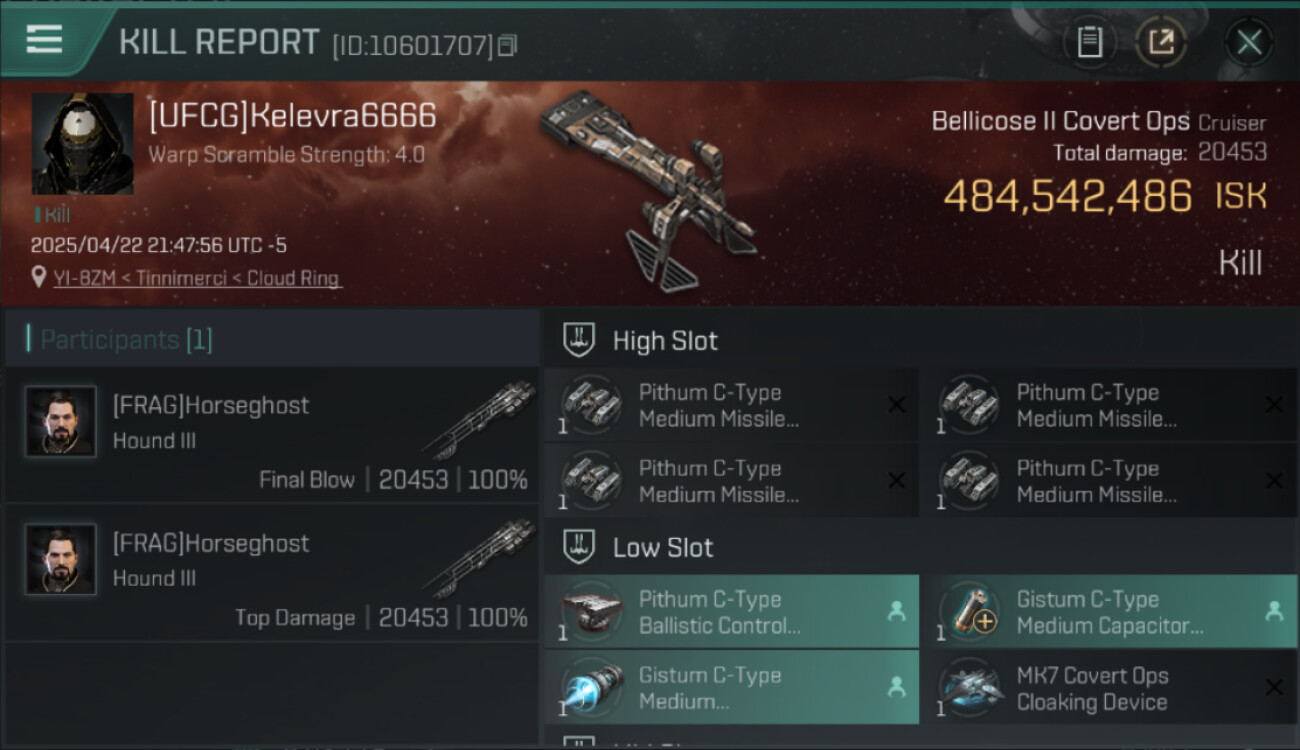Click the High Slot section icon
Image resolution: width=1300 pixels, height=750 pixels.
(579, 340)
